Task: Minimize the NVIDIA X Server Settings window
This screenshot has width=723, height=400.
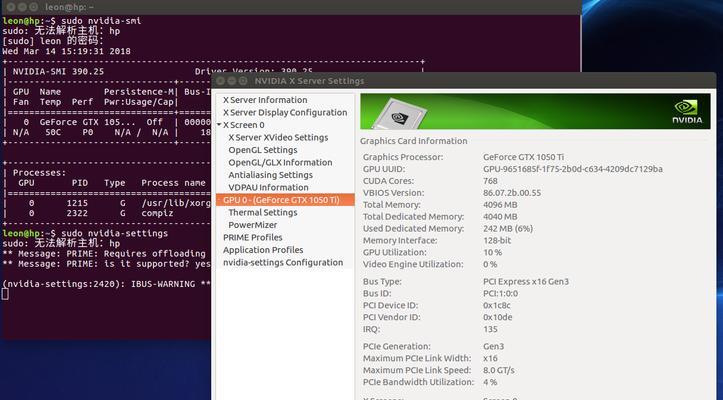Action: tap(231, 81)
